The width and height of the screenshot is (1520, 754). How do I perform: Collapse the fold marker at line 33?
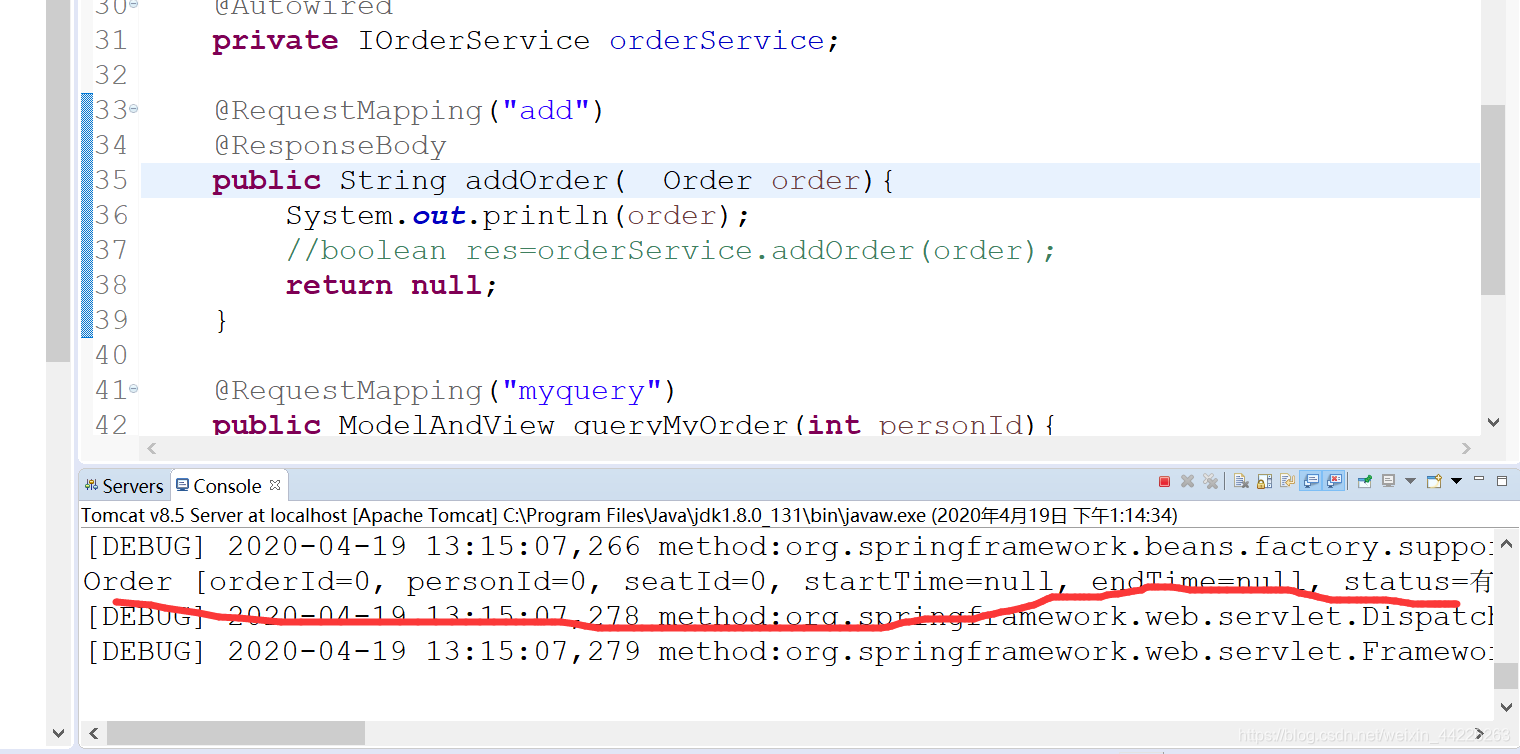pos(134,109)
